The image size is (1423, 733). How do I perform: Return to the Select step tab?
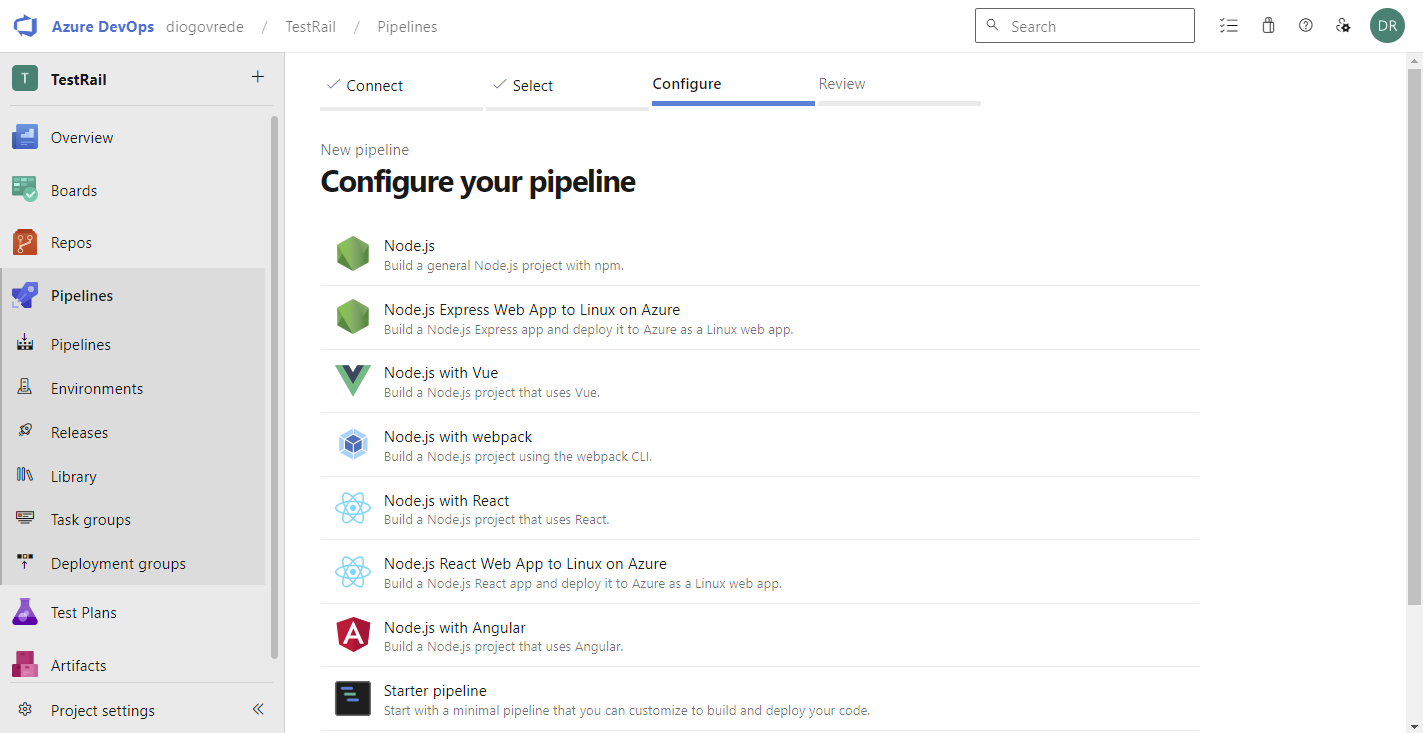pos(532,86)
